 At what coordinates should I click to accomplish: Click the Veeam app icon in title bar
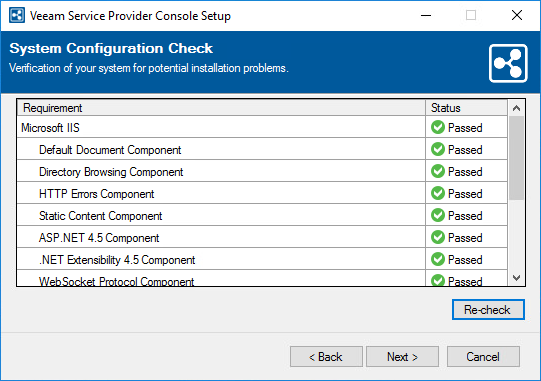coord(17,16)
